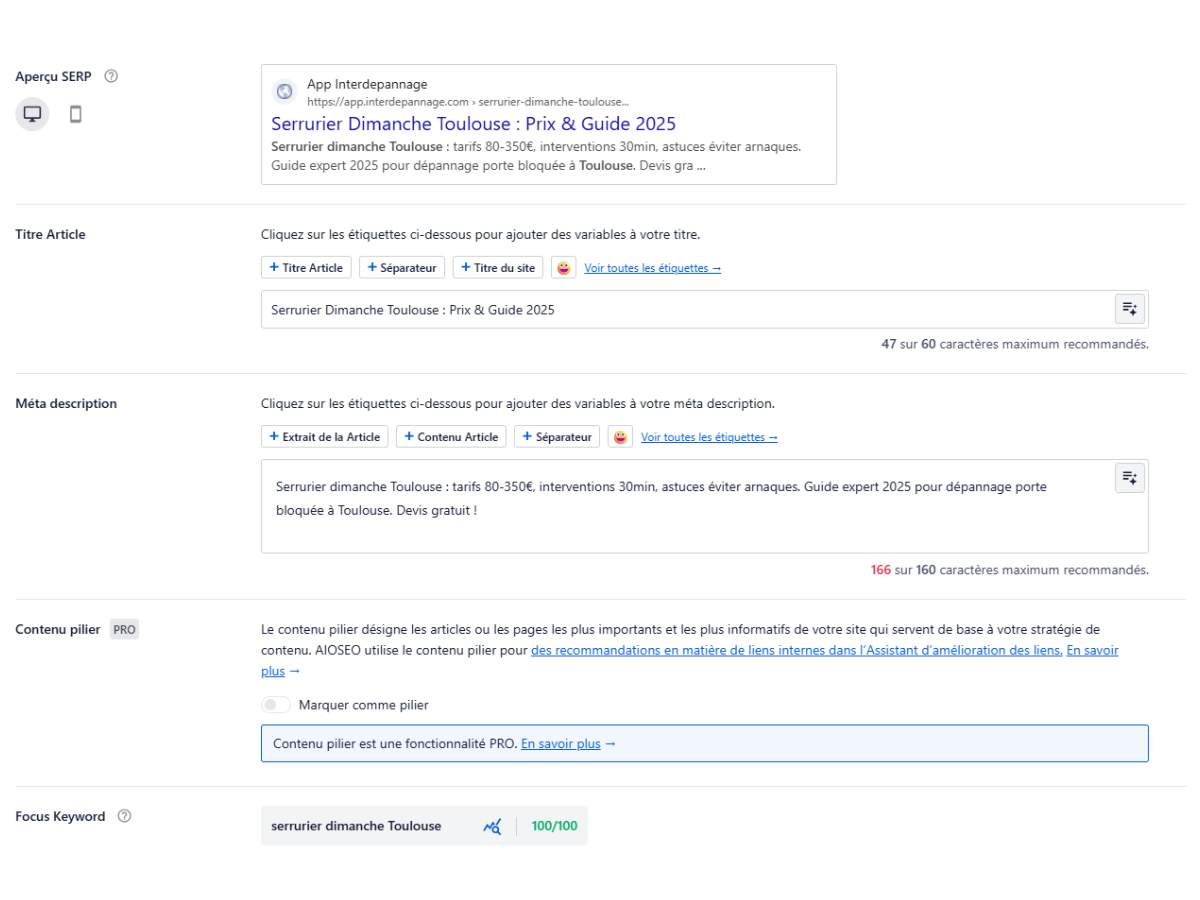
Task: Click AI generator icon in meta description field
Action: coord(1129,478)
